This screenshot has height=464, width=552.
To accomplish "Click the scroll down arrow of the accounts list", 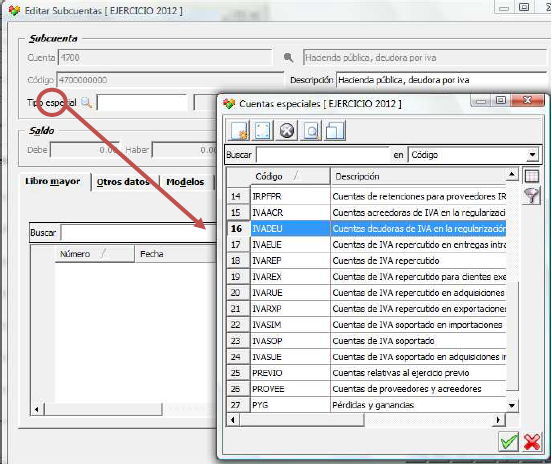I will [512, 406].
